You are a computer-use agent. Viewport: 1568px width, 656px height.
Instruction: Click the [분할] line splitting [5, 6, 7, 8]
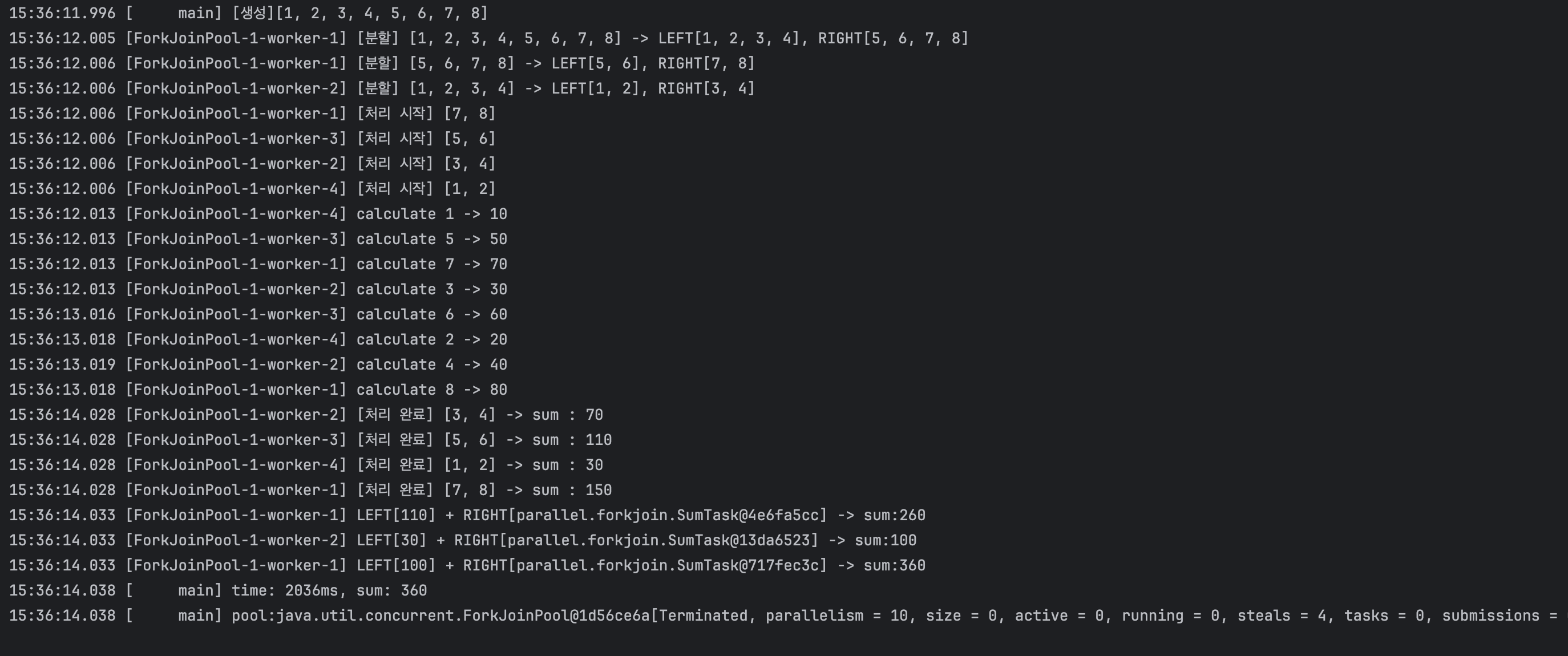[x=555, y=63]
